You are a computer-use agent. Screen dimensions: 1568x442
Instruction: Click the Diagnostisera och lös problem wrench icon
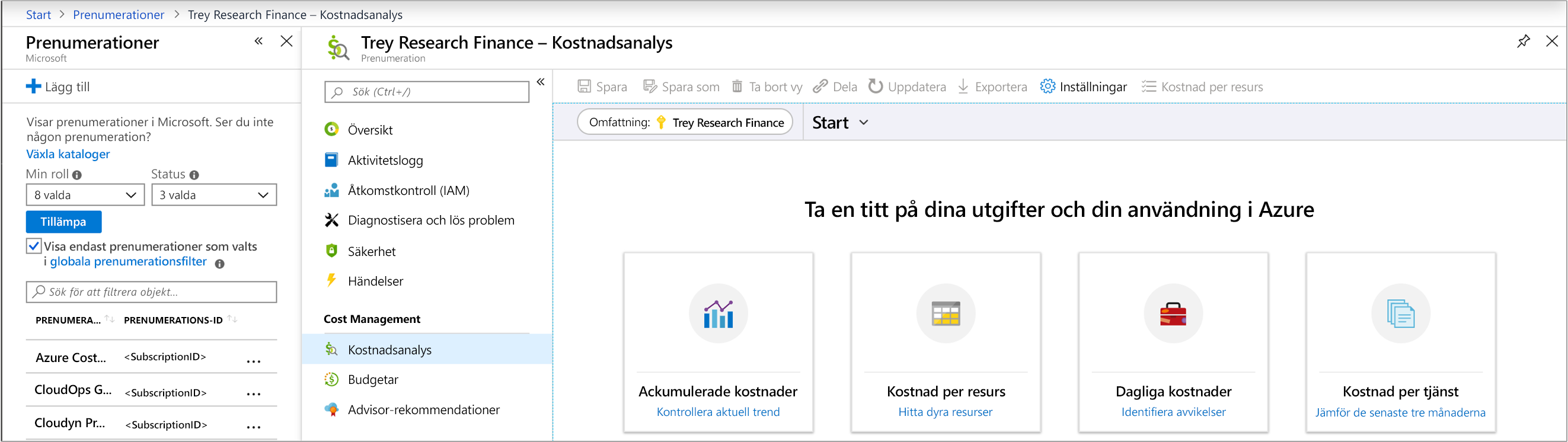coord(331,220)
